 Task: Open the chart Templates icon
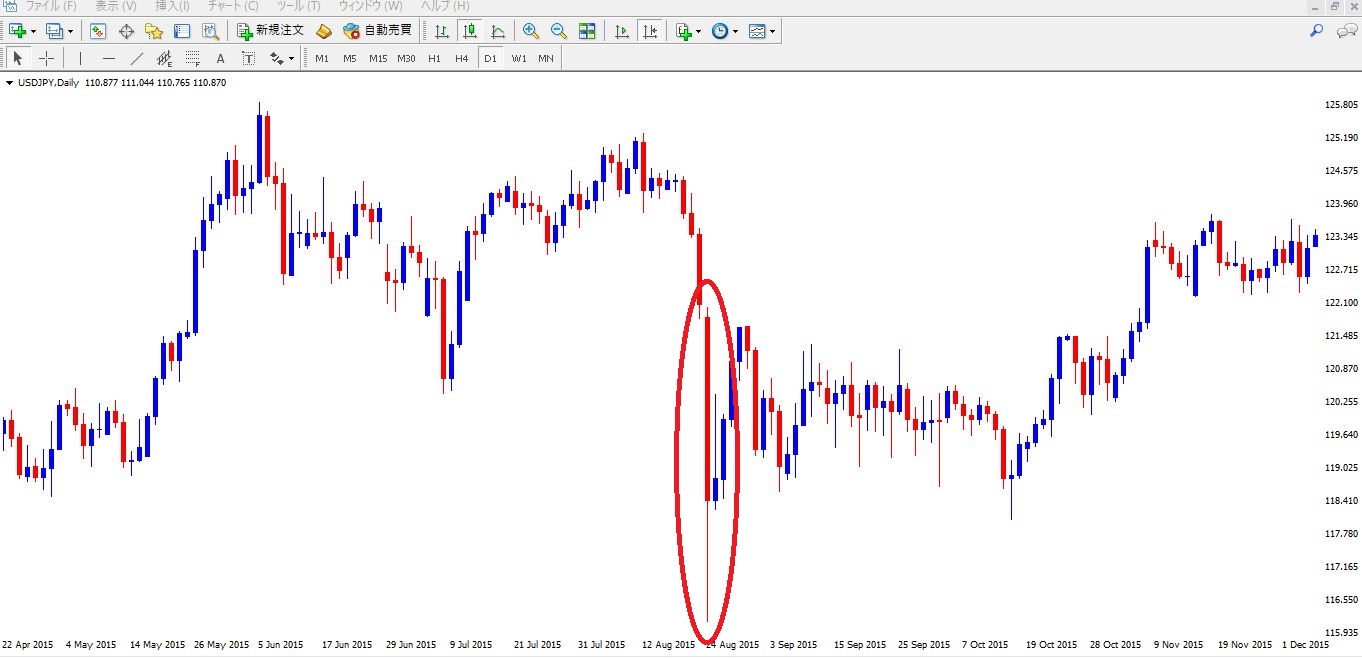click(757, 31)
